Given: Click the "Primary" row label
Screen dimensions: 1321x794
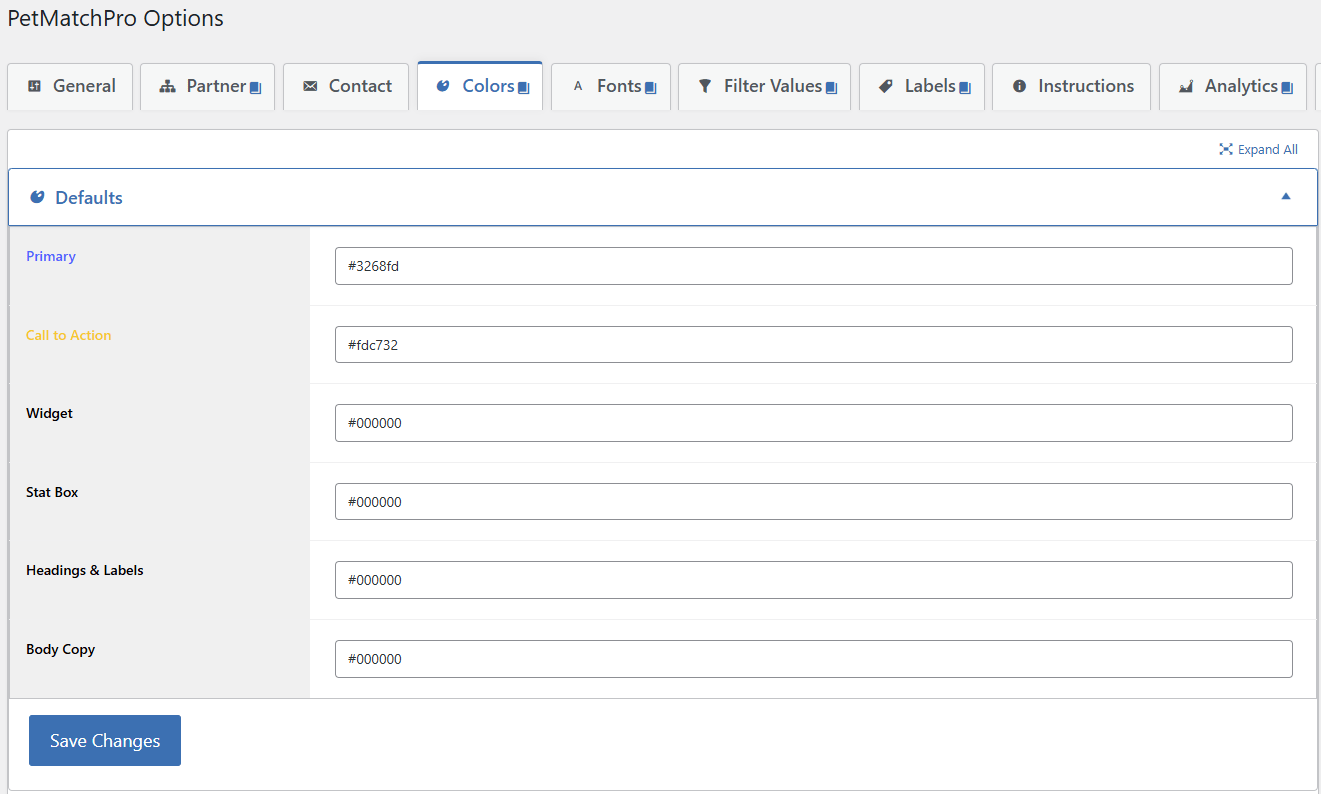Looking at the screenshot, I should (x=51, y=257).
